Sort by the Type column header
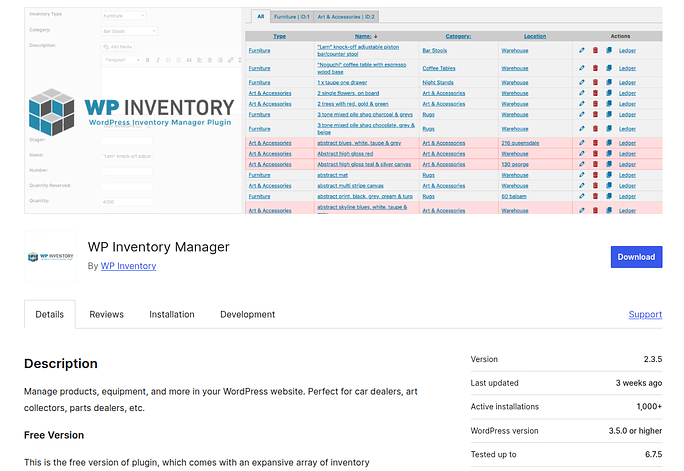684x471 pixels. click(279, 36)
